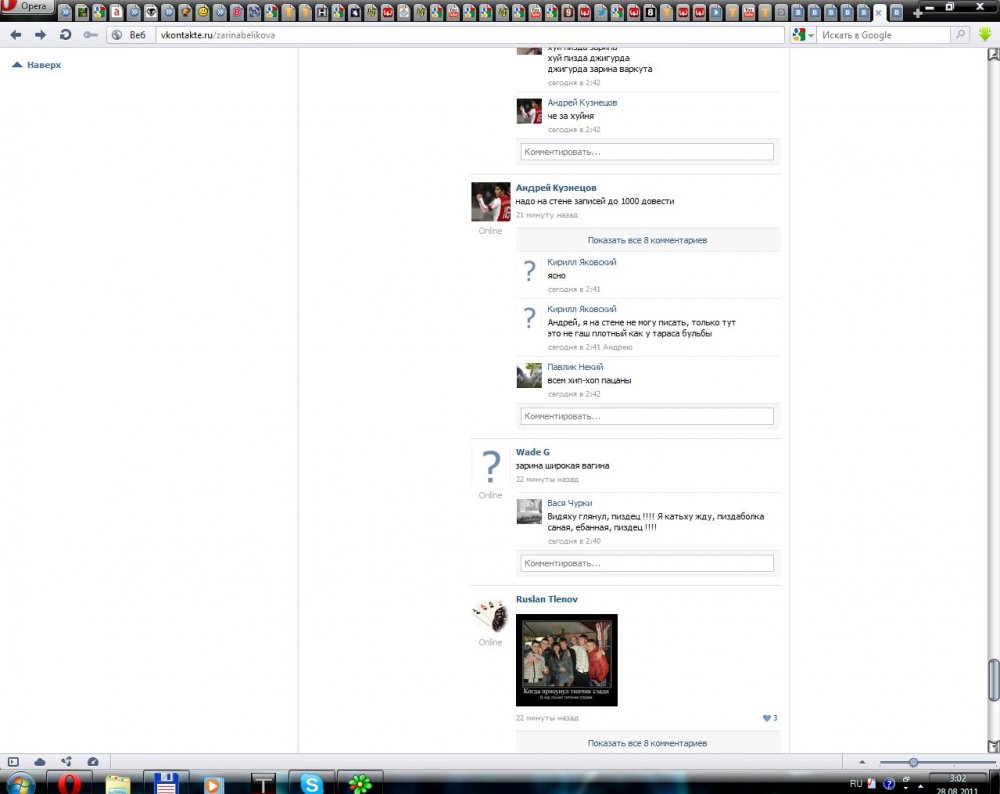Screen dimensions: 1000x794
Task: Open Кирилл Яковский's profile above 'ясно'
Action: point(582,261)
